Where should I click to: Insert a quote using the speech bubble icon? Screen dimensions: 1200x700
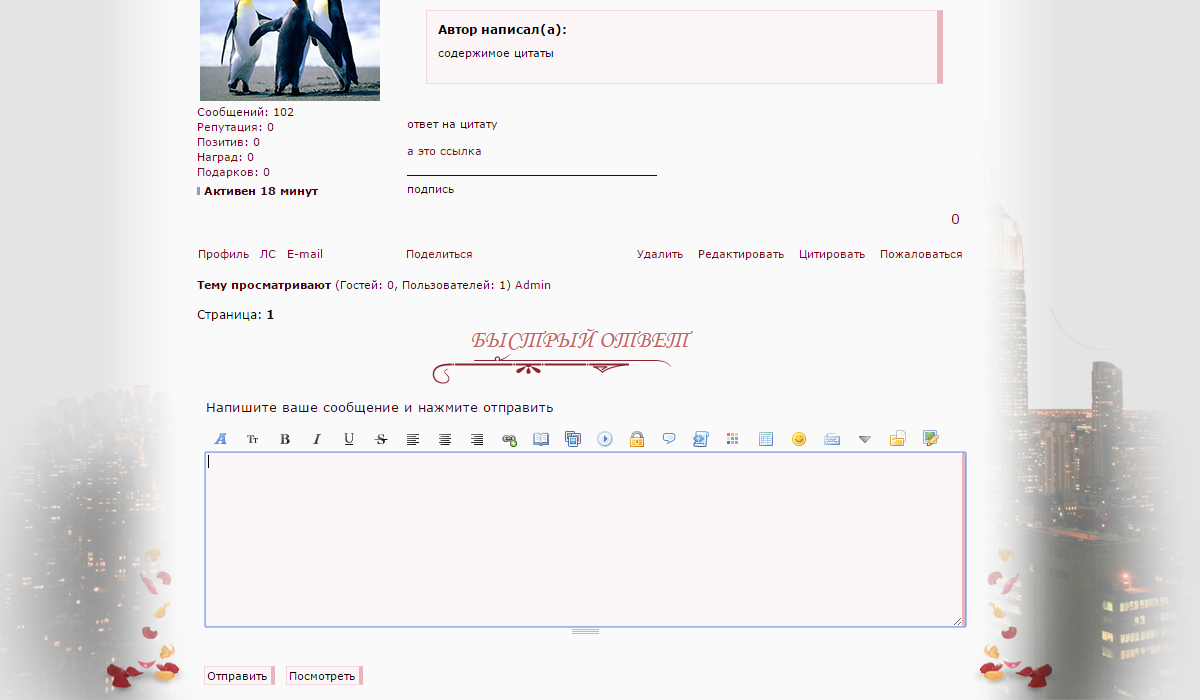point(669,439)
